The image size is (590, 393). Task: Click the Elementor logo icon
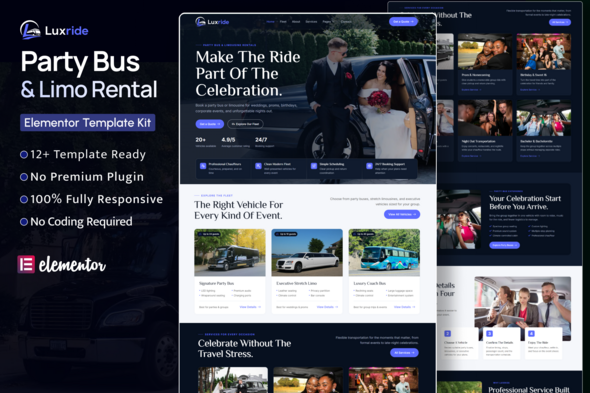pyautogui.click(x=26, y=264)
